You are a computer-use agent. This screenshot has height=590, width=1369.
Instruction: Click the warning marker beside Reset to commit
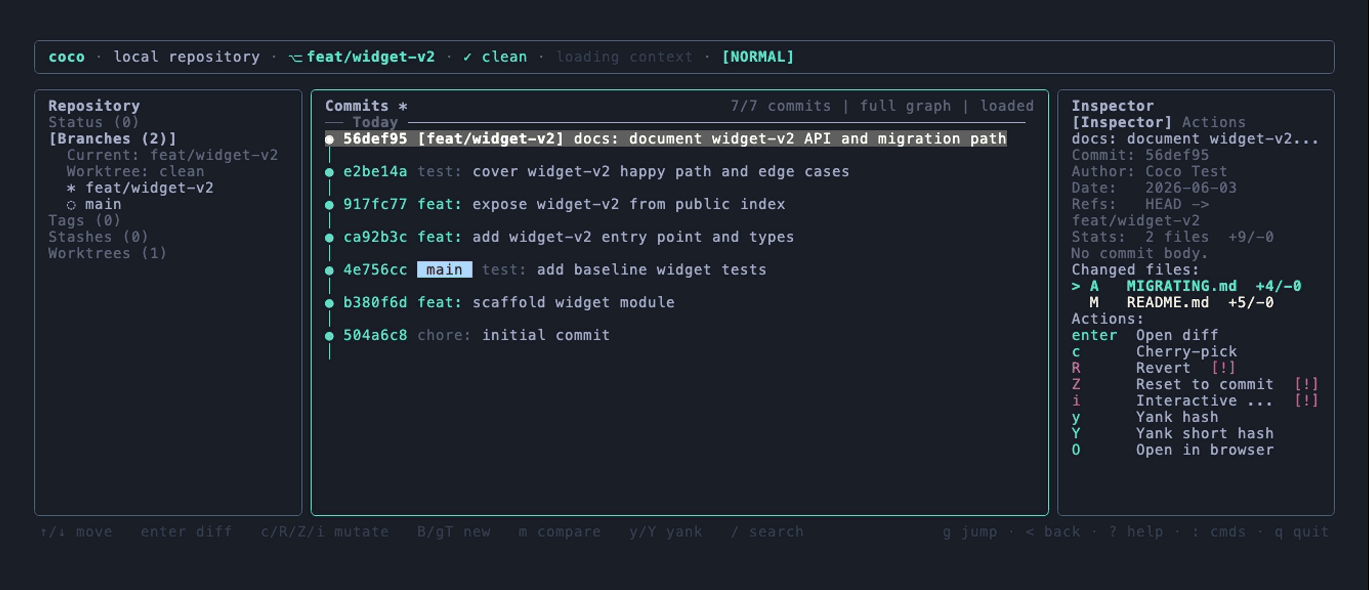click(x=1306, y=384)
